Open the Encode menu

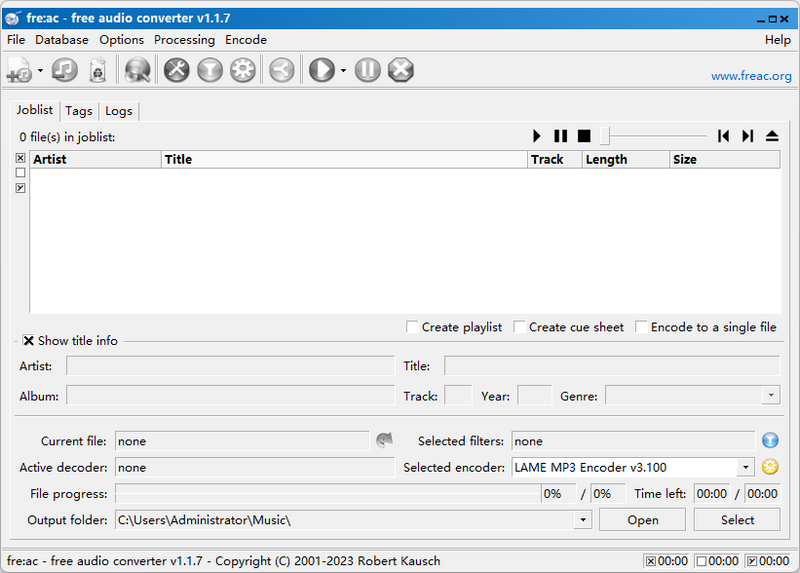246,40
